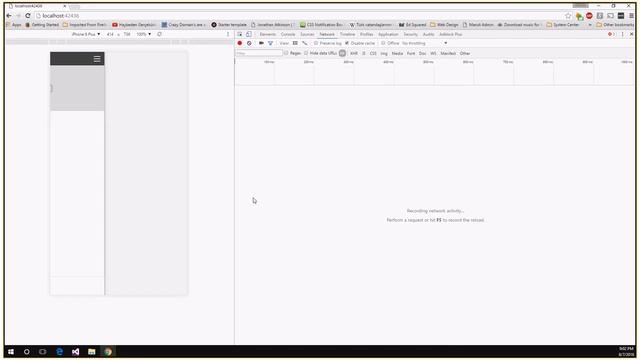Open the Starter template bookmark
This screenshot has height=360, width=640.
click(x=229, y=25)
